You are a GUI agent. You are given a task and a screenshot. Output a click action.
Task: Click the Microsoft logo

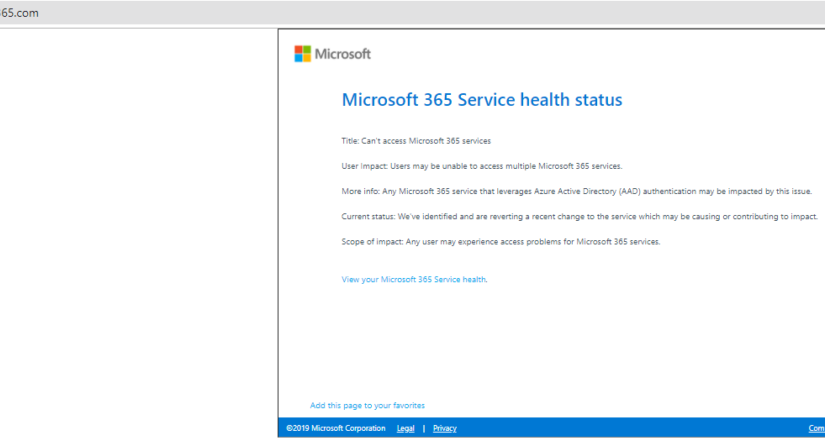[333, 54]
